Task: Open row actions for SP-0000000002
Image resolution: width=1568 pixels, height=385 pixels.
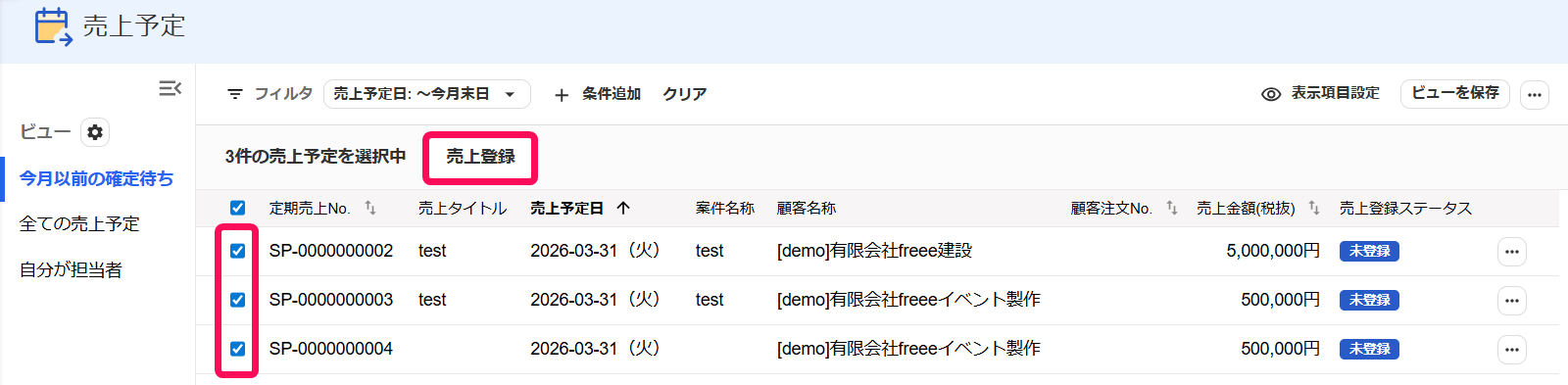Action: click(x=1512, y=252)
